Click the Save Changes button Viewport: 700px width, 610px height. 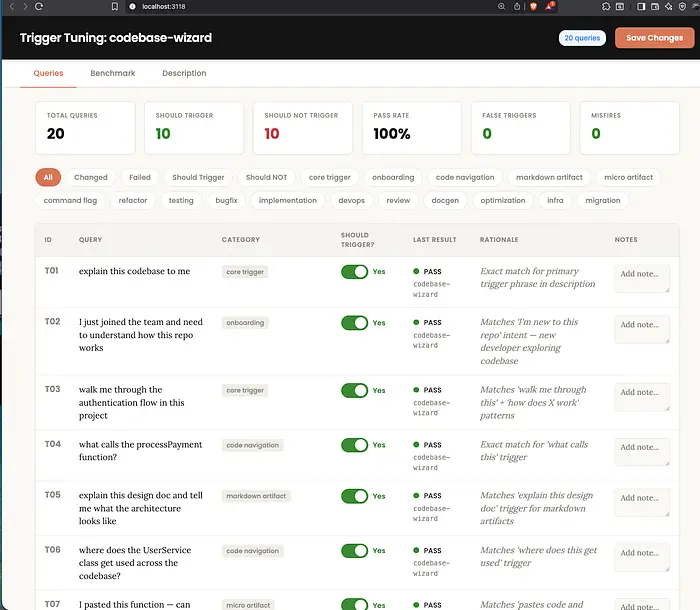[654, 38]
